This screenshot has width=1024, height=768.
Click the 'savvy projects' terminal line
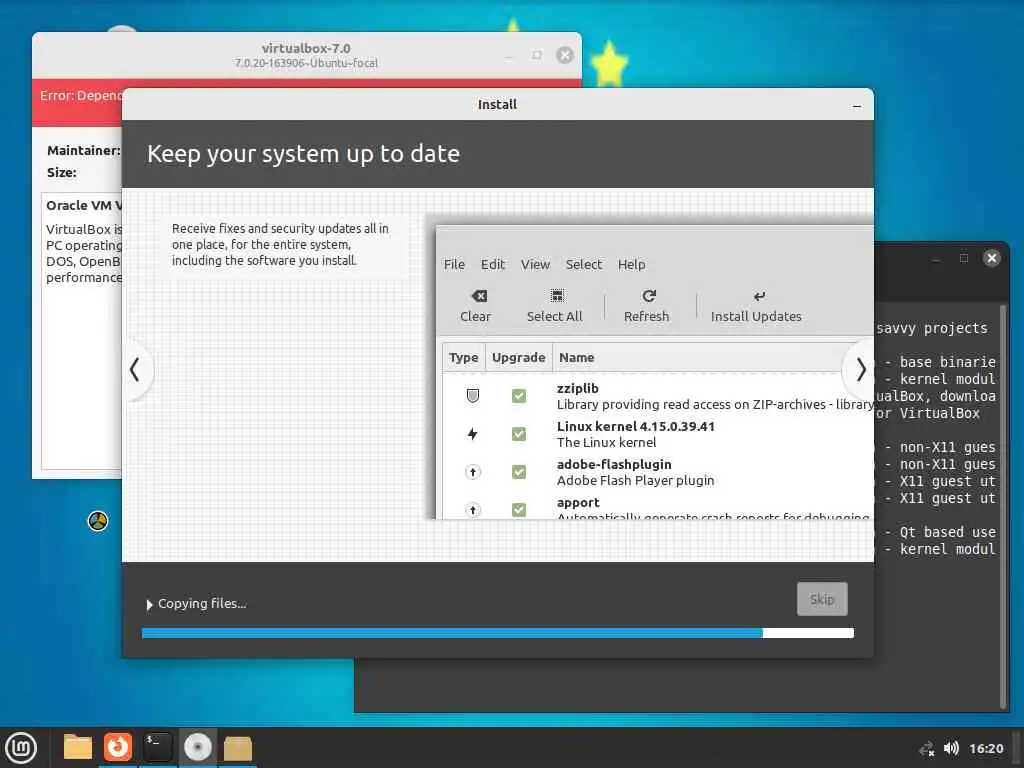932,328
